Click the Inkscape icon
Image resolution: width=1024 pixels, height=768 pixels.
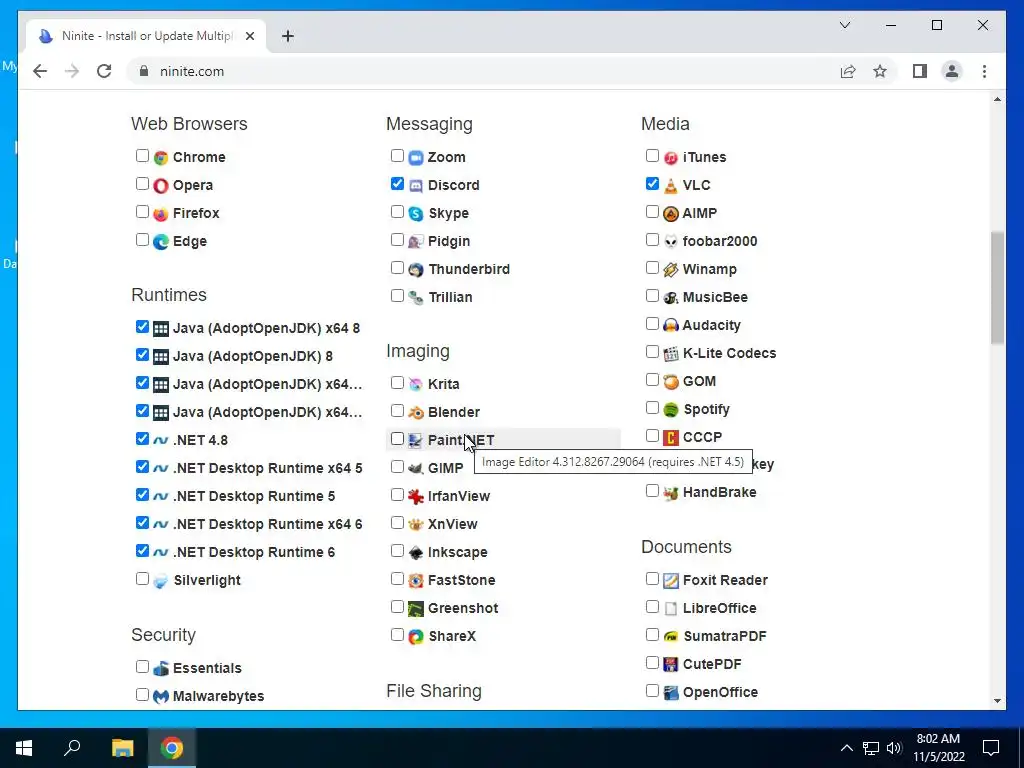point(416,552)
